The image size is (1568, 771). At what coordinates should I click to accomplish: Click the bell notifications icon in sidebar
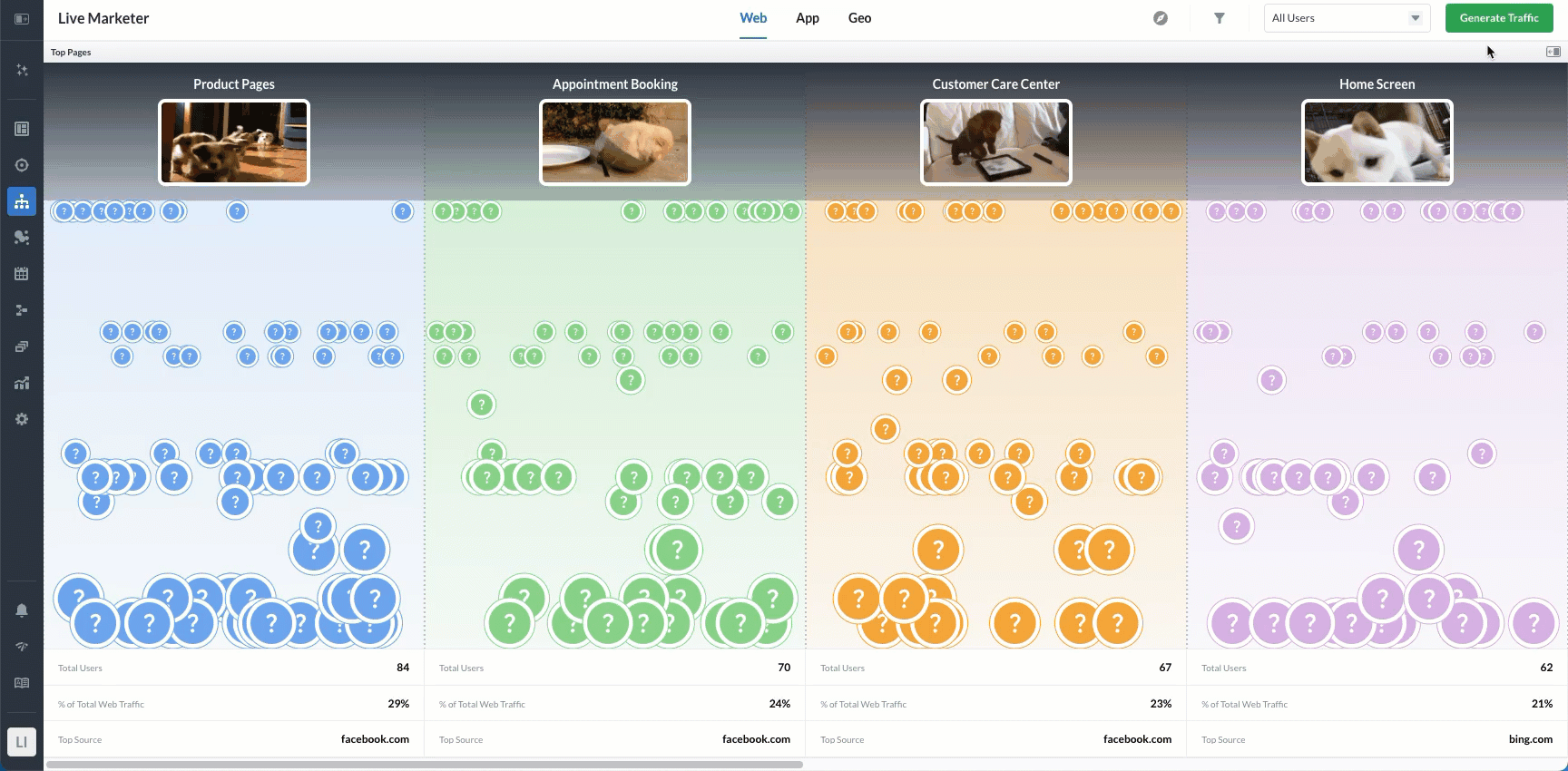coord(22,610)
